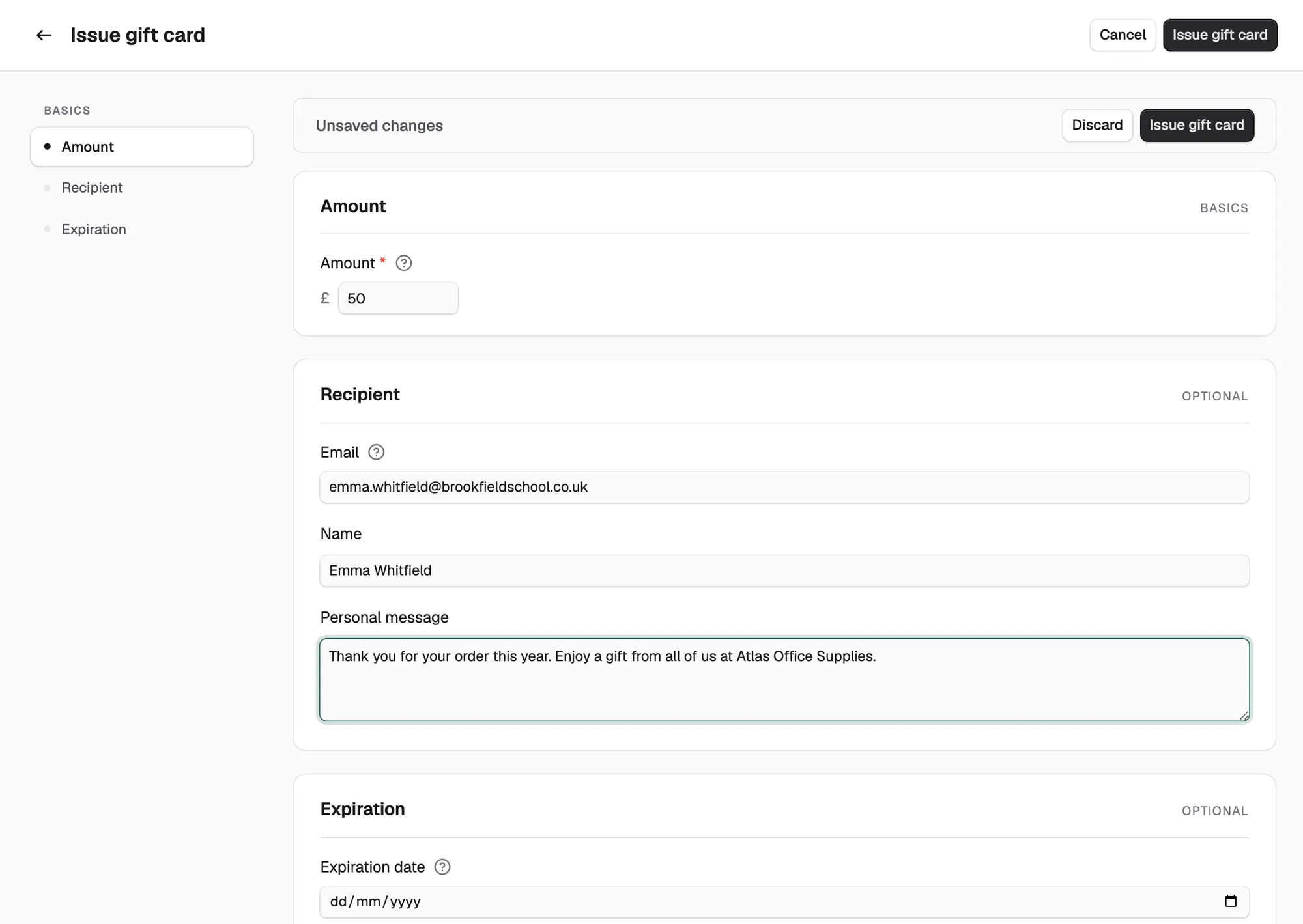Select Amount in the sidebar
The image size is (1303, 924).
tap(142, 147)
